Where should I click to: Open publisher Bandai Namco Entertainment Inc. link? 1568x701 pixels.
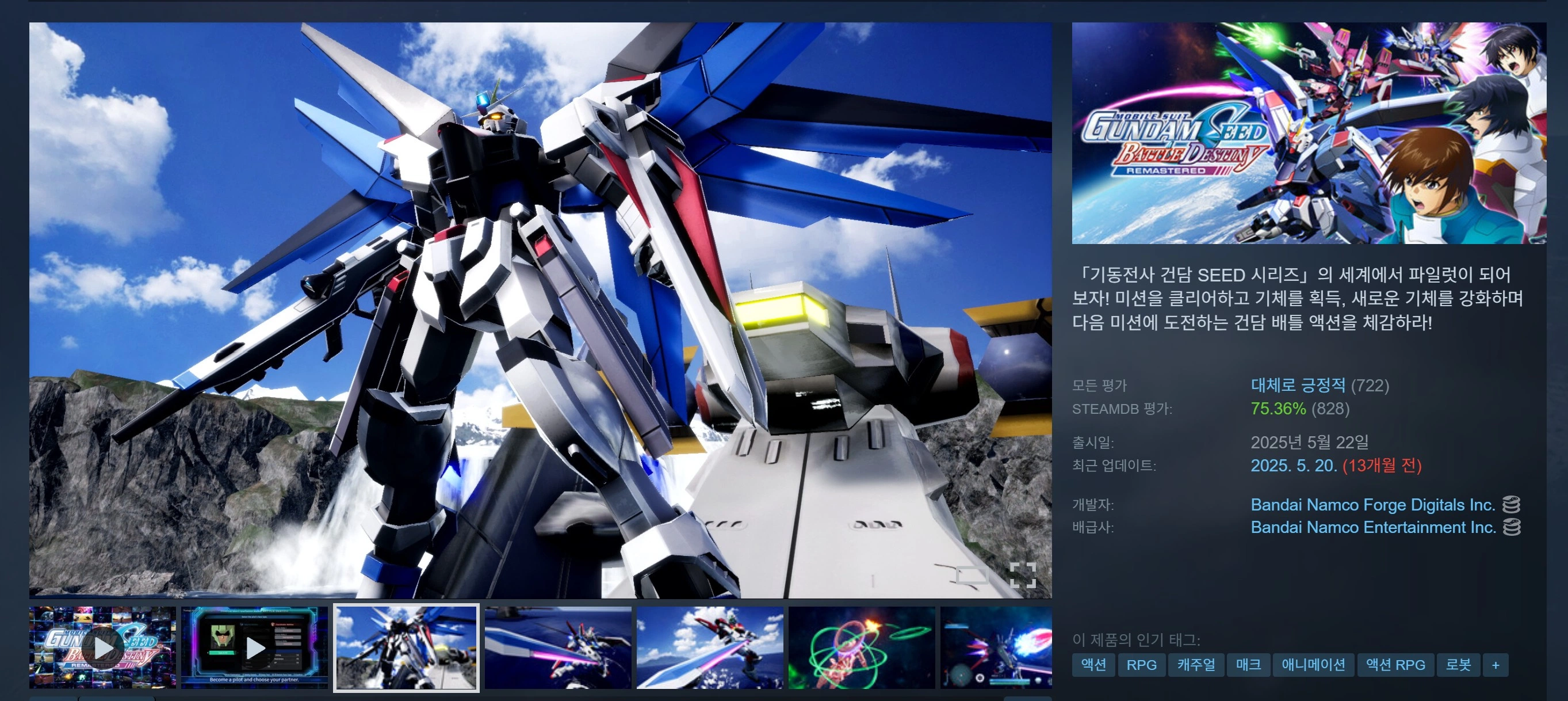(1373, 527)
